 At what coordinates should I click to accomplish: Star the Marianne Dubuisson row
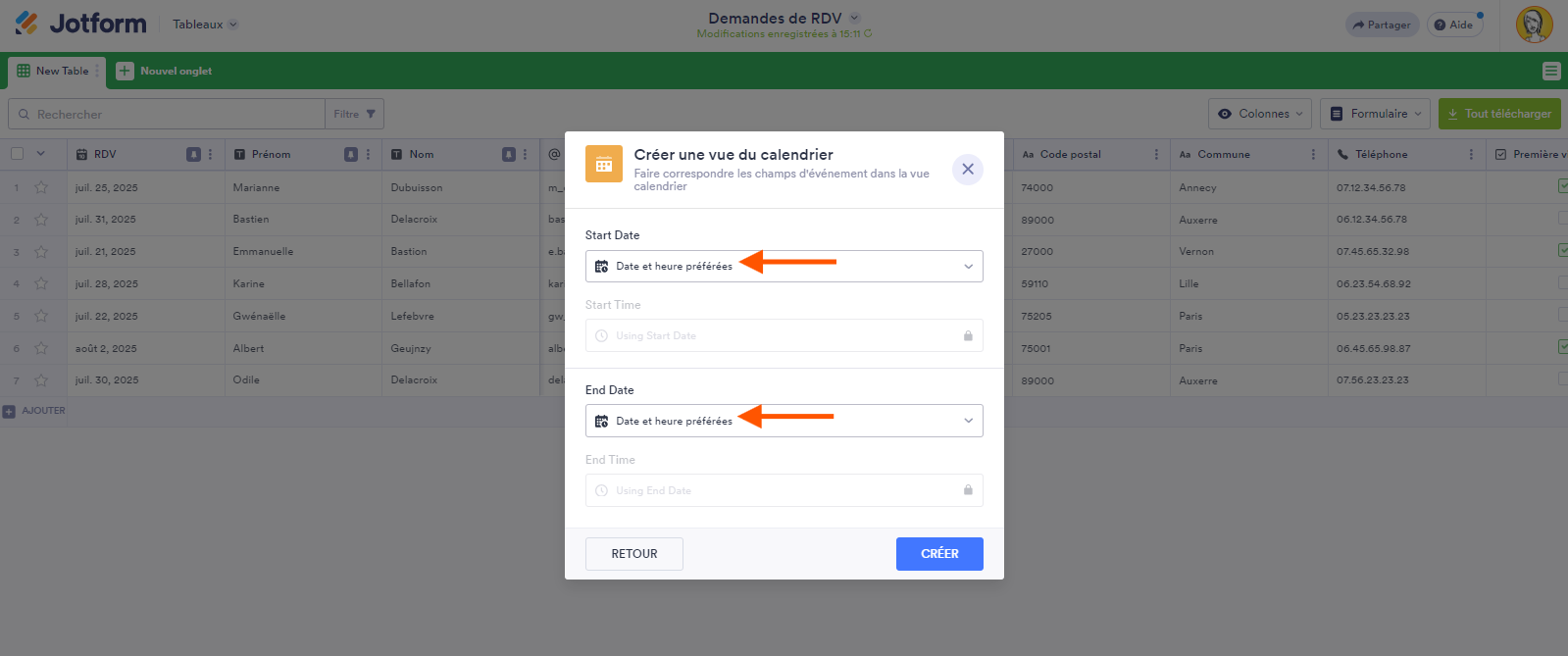pyautogui.click(x=41, y=187)
